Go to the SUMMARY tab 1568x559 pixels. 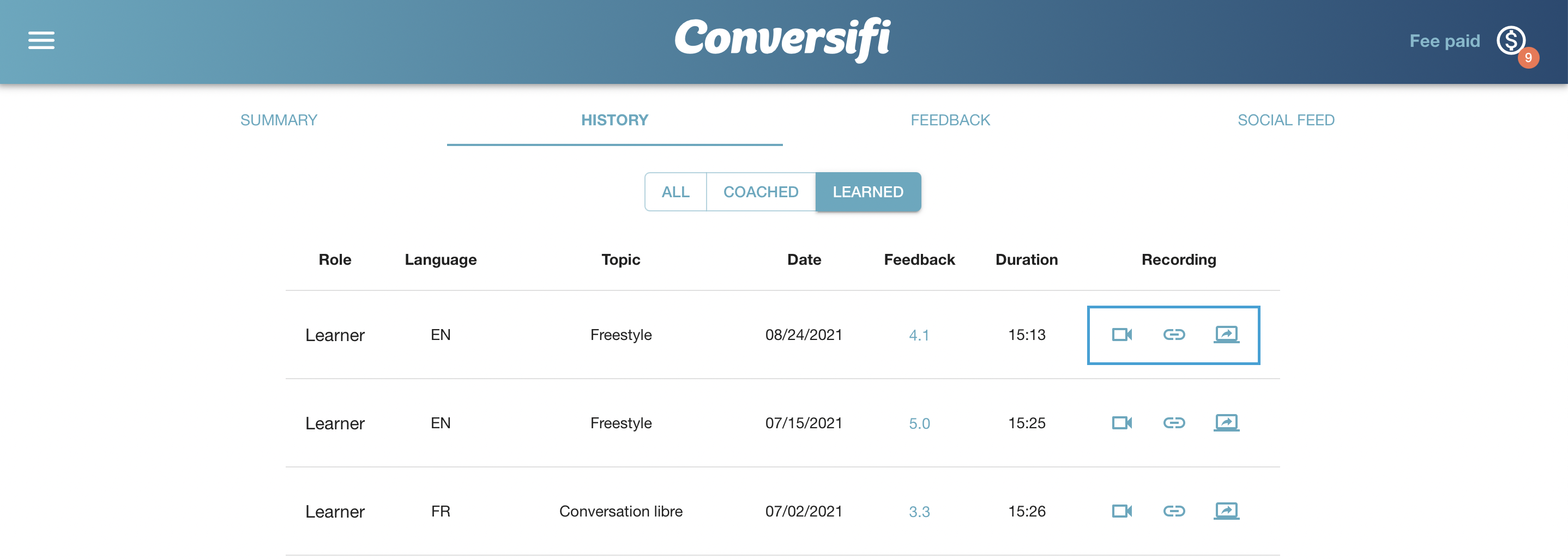point(279,120)
